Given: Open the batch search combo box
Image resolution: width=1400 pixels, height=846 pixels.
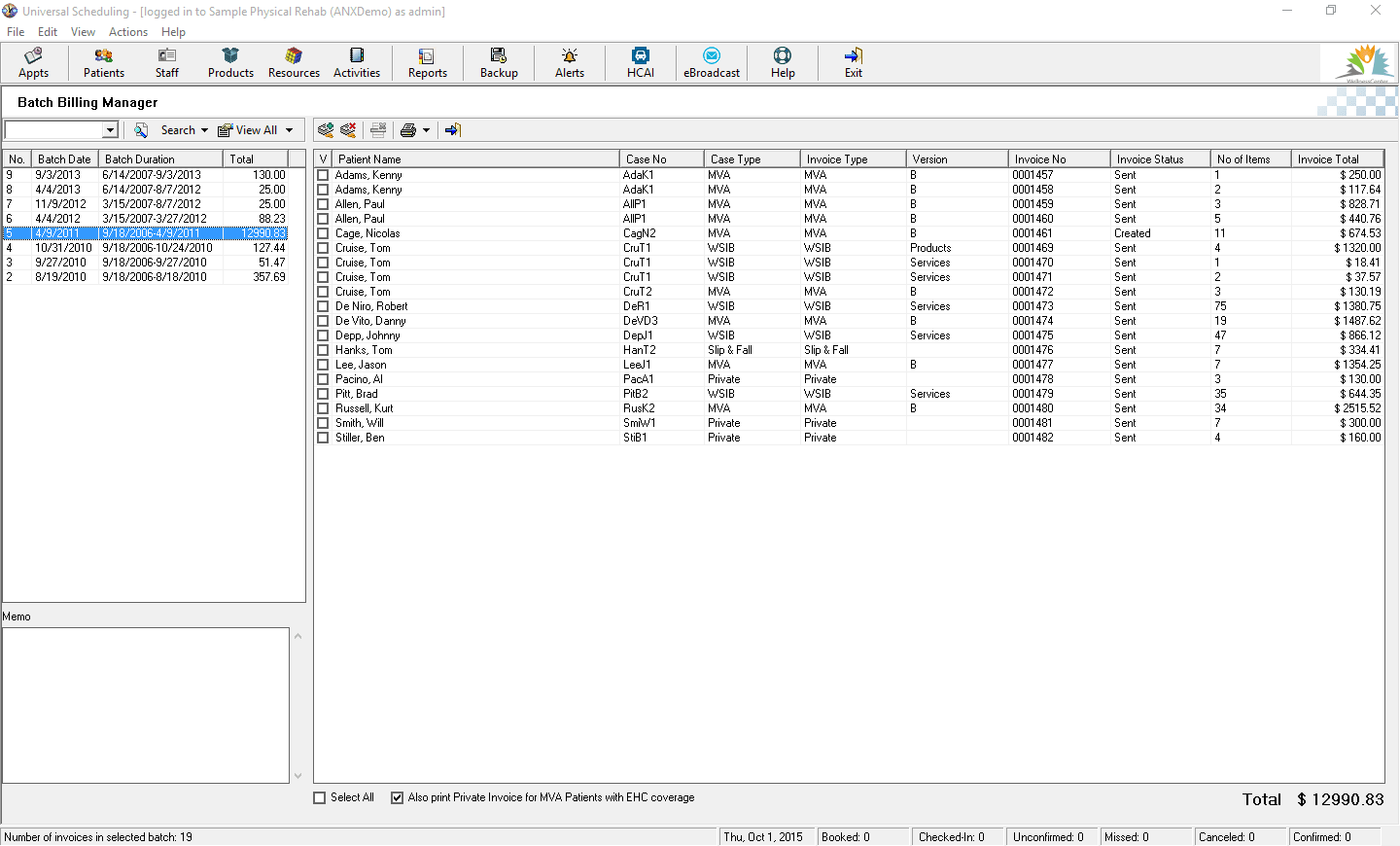Looking at the screenshot, I should click(x=110, y=128).
